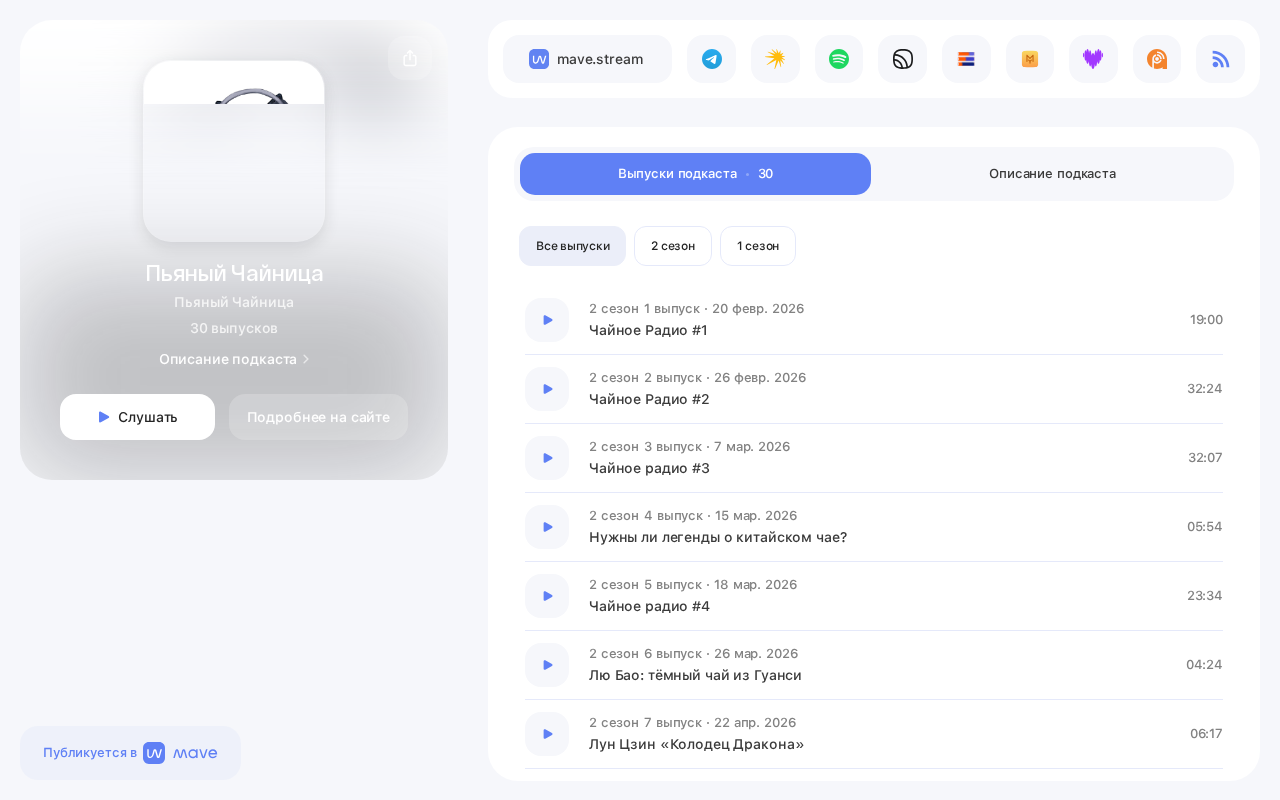Filter episodes by 1 сезон

[x=758, y=246]
